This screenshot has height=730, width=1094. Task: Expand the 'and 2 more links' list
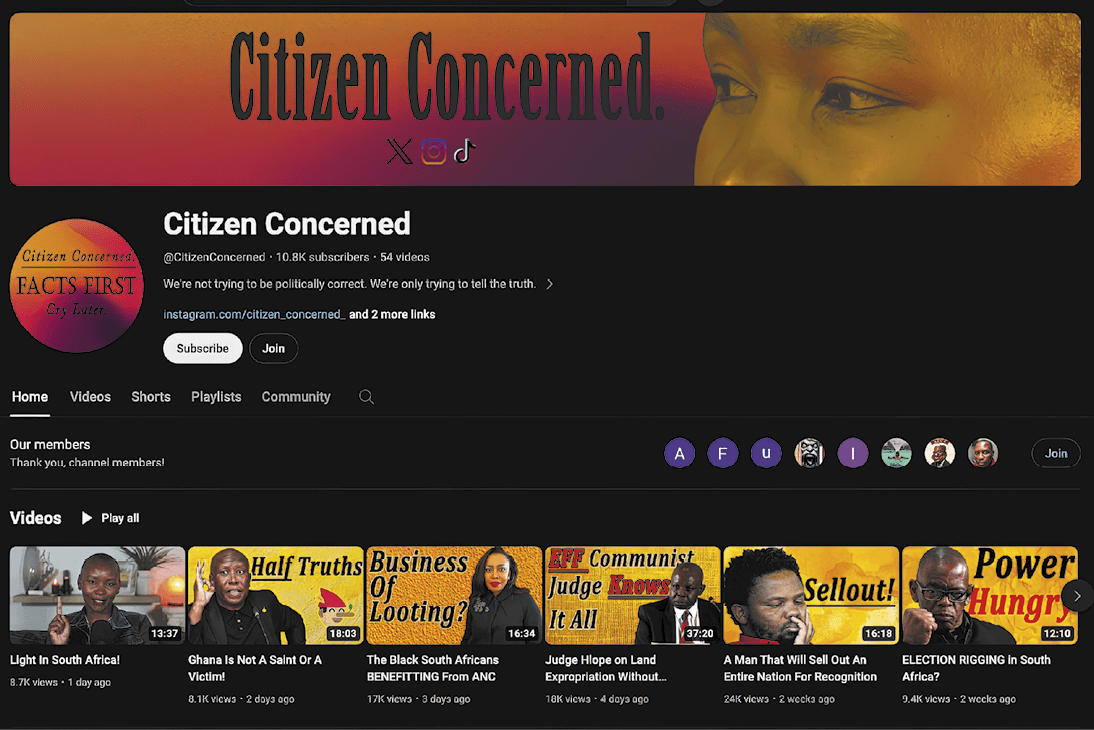(392, 315)
